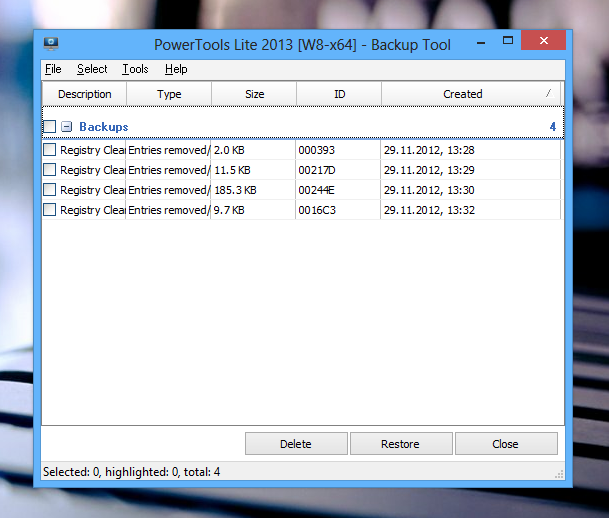Sort by the Size column header
This screenshot has height=518, width=609.
(254, 94)
